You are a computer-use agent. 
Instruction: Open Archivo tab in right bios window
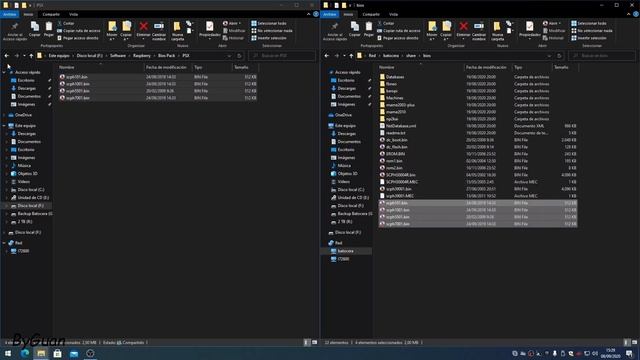(x=329, y=14)
